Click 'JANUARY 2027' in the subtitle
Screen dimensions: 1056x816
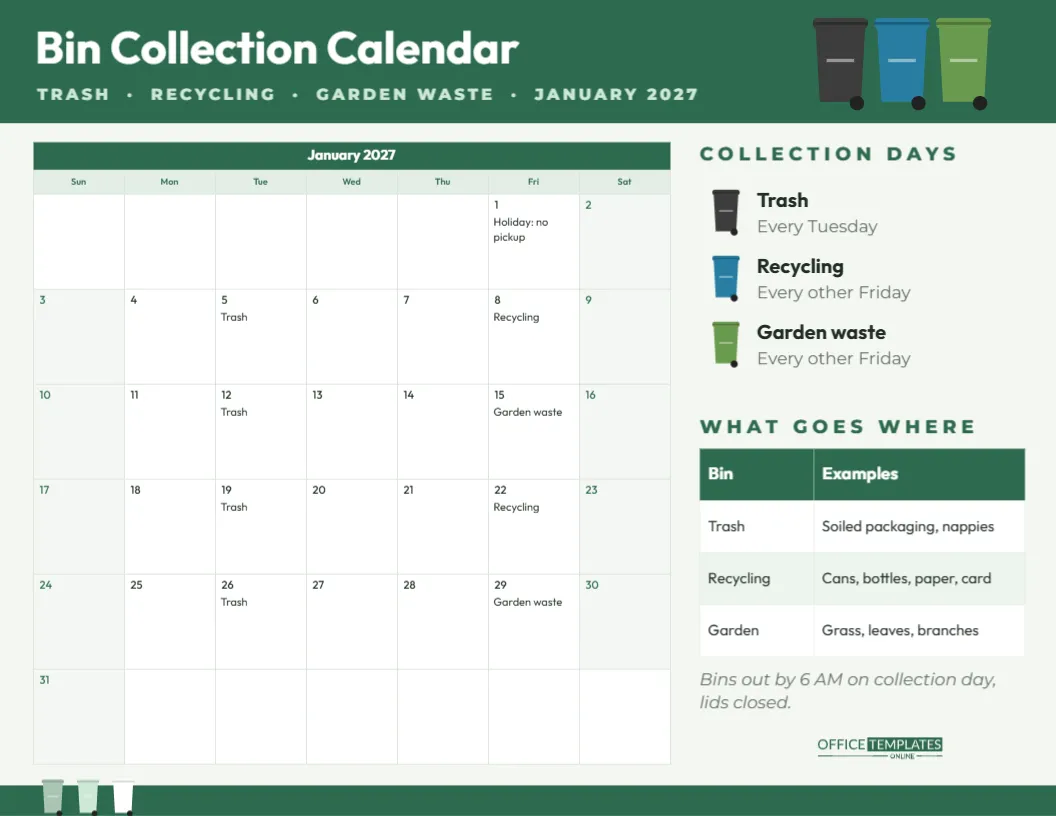point(616,94)
